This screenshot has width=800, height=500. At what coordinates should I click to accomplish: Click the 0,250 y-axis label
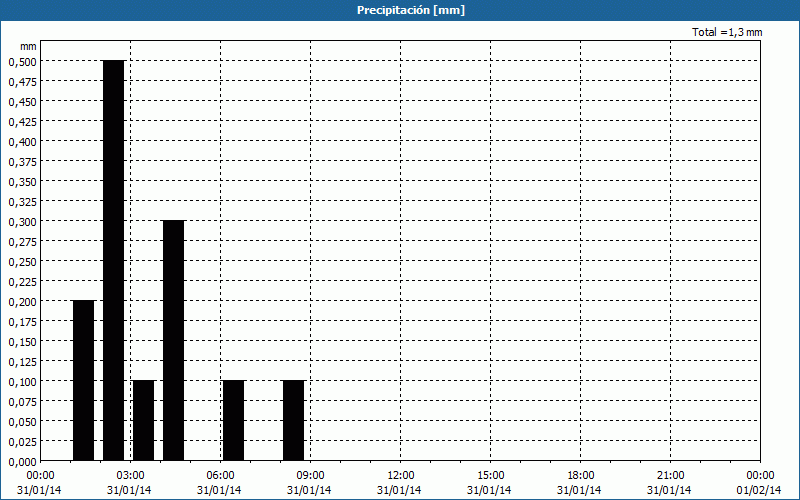pos(22,261)
